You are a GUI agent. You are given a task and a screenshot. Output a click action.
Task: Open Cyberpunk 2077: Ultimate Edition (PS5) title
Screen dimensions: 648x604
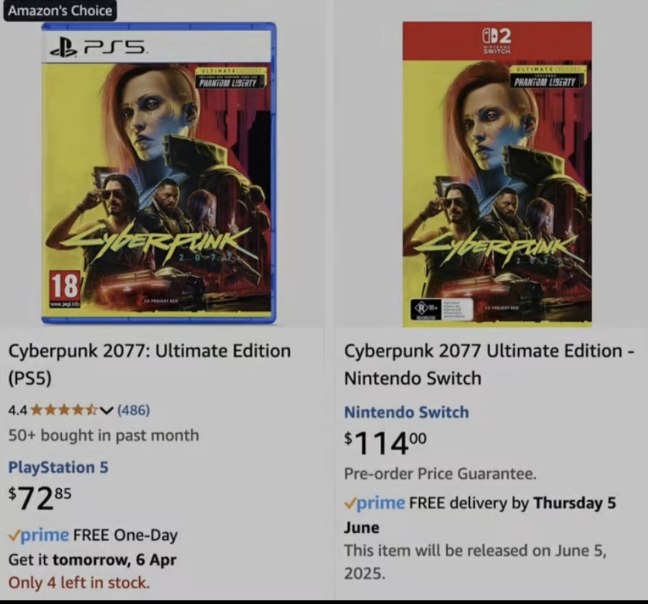(150, 364)
